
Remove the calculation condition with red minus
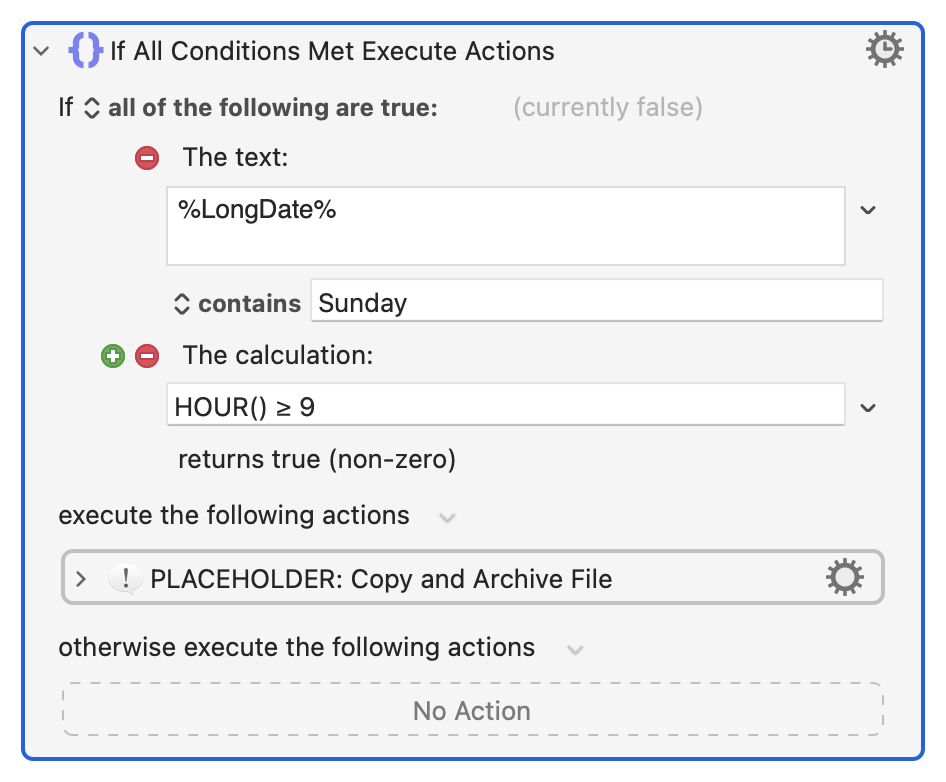click(x=147, y=356)
